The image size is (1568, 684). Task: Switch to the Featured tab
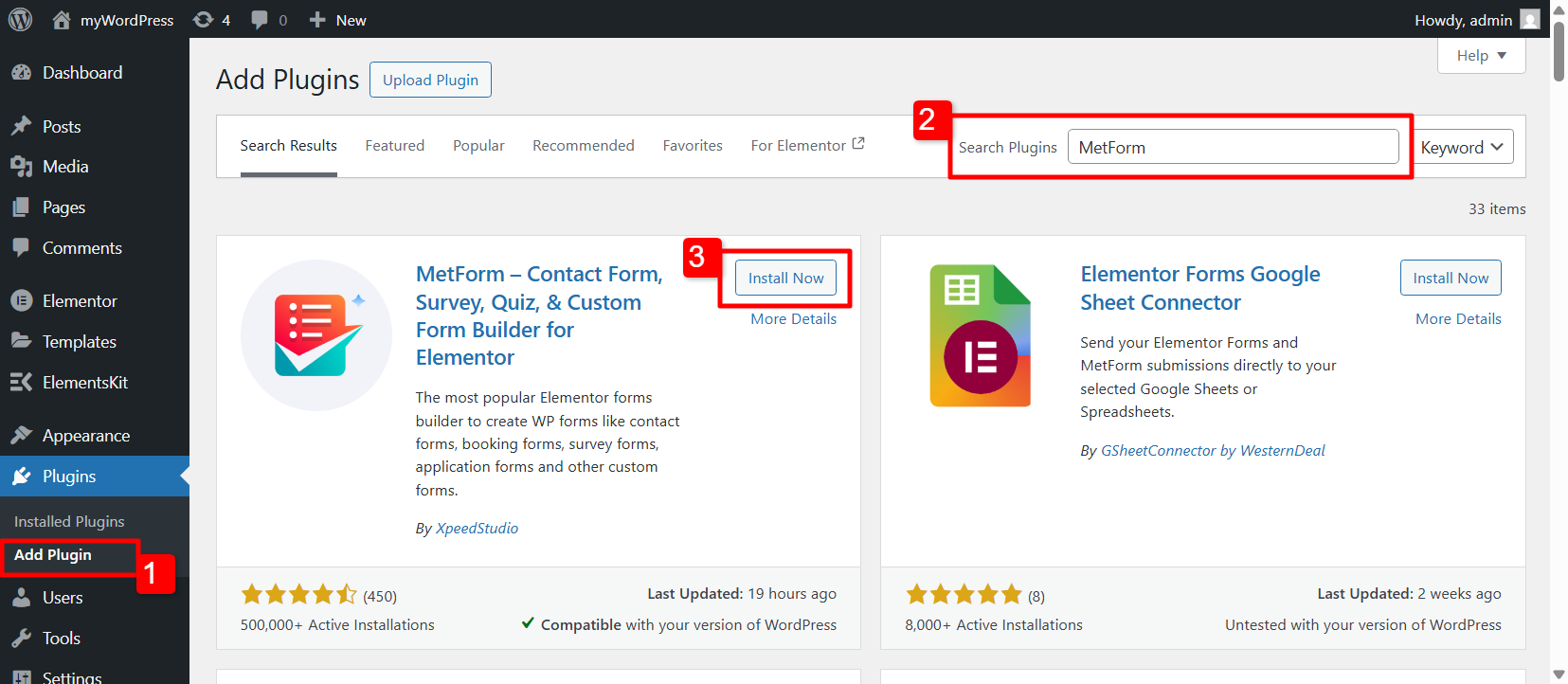395,146
